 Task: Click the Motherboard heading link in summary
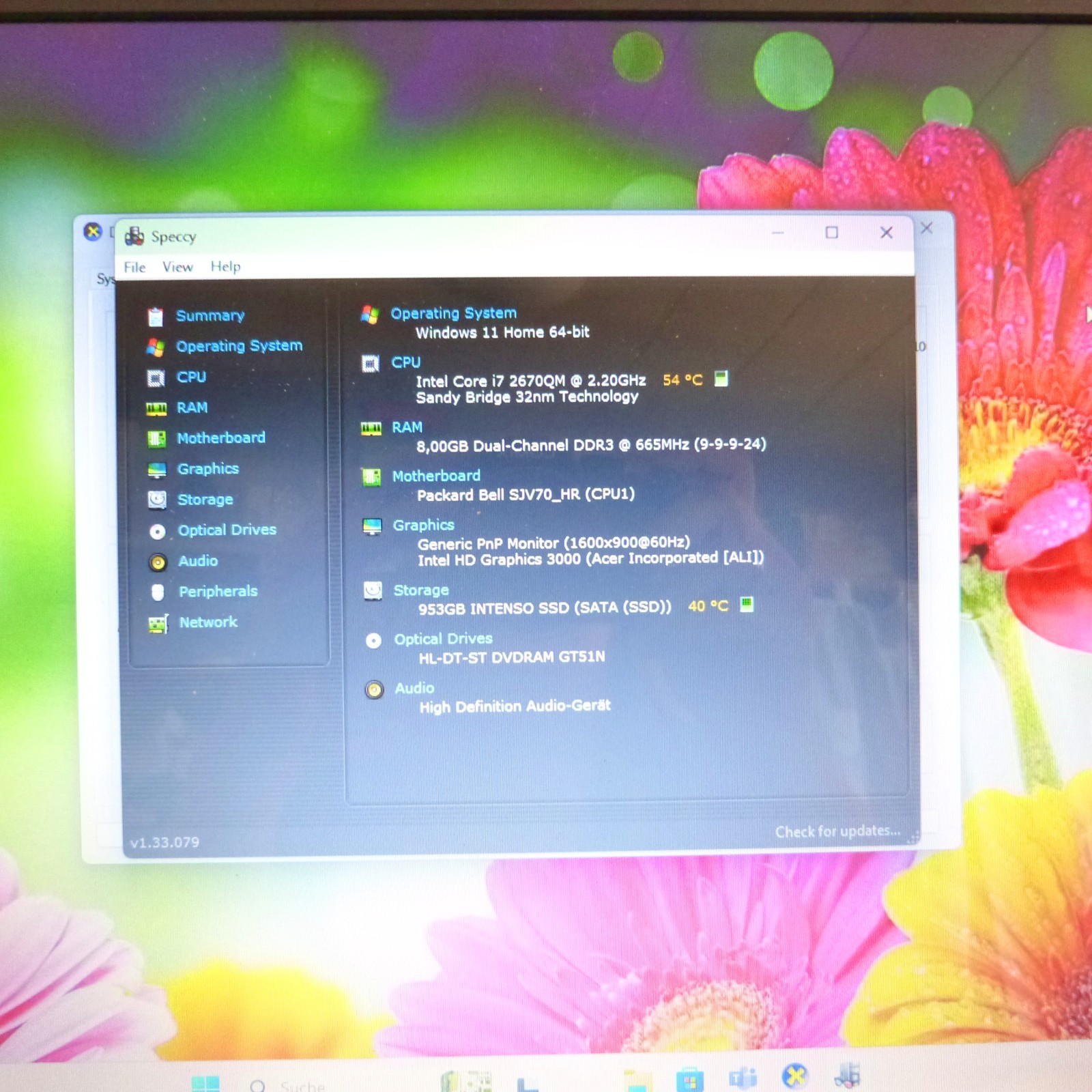[436, 476]
